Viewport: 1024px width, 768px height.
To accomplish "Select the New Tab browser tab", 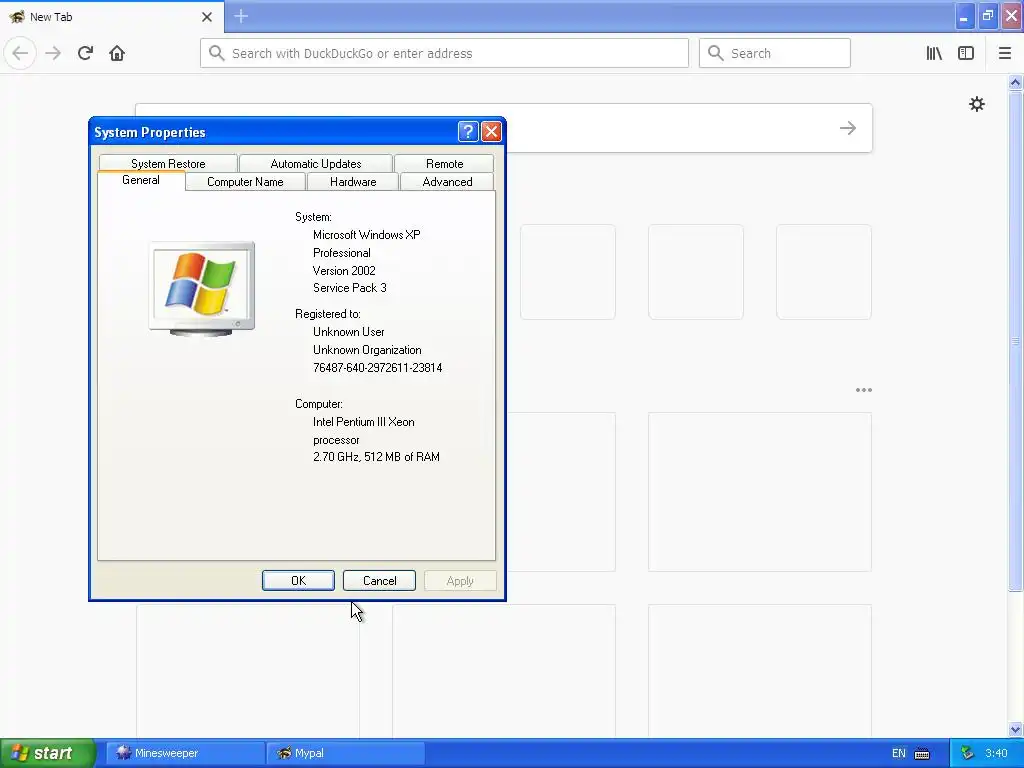I will (x=111, y=17).
